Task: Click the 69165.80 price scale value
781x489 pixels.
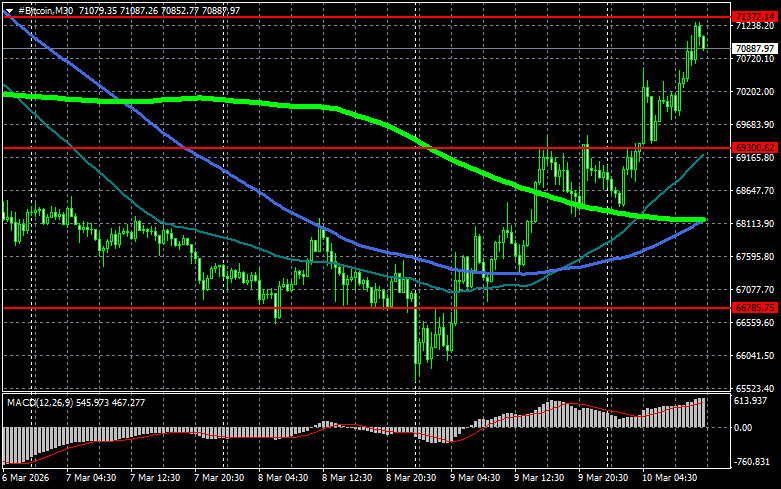Action: (x=755, y=158)
